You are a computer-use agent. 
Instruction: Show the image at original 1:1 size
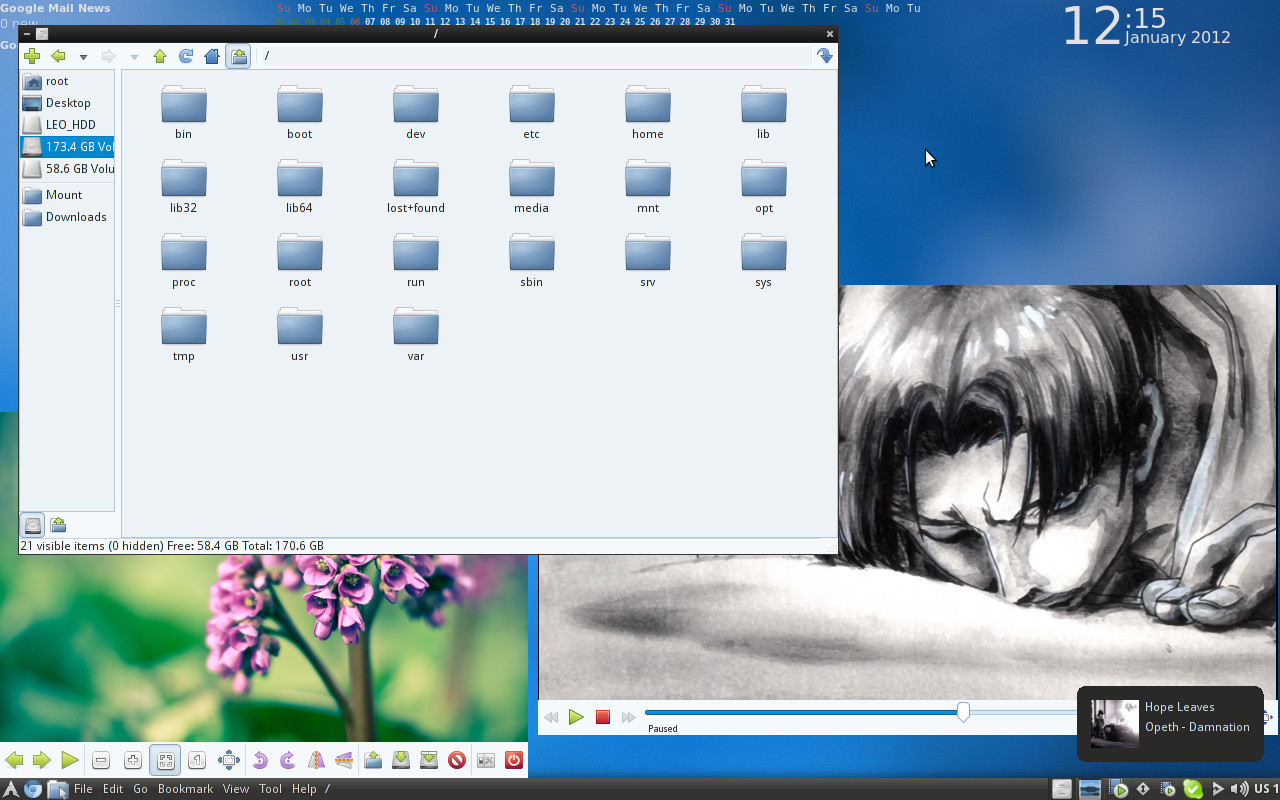pos(197,761)
